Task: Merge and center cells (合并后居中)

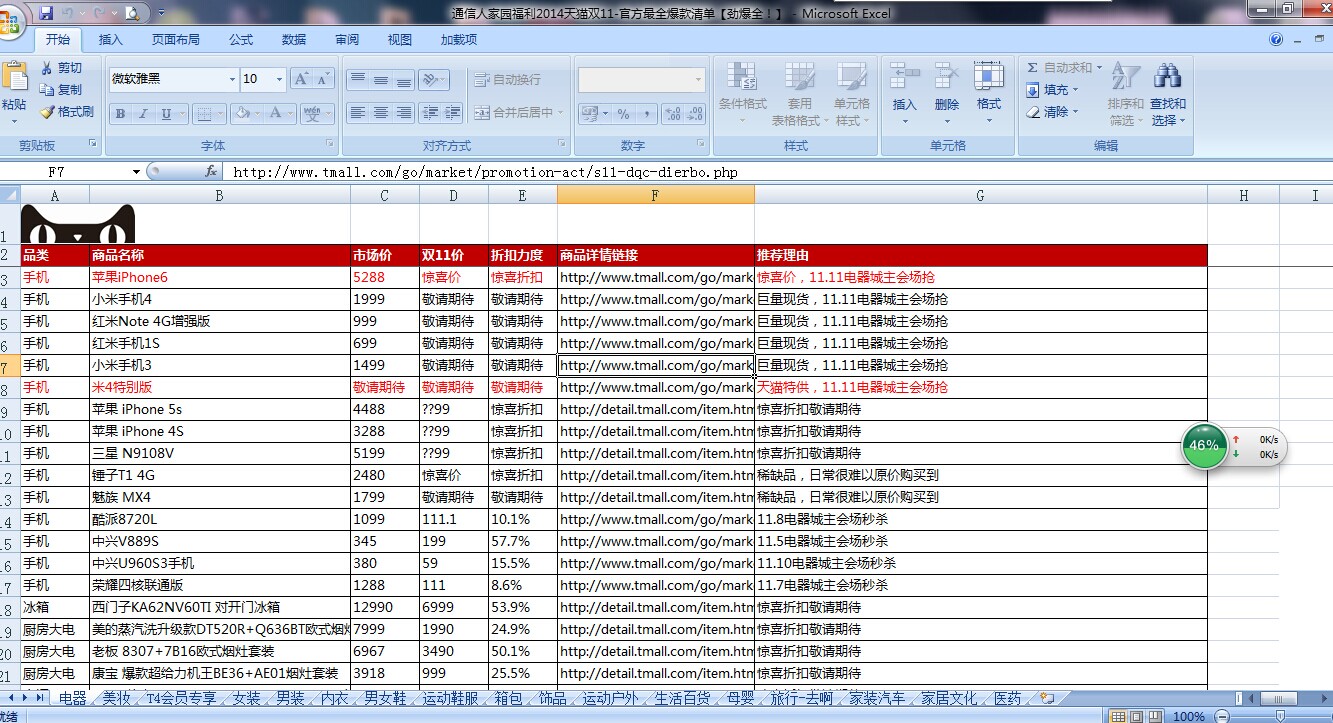Action: tap(520, 113)
